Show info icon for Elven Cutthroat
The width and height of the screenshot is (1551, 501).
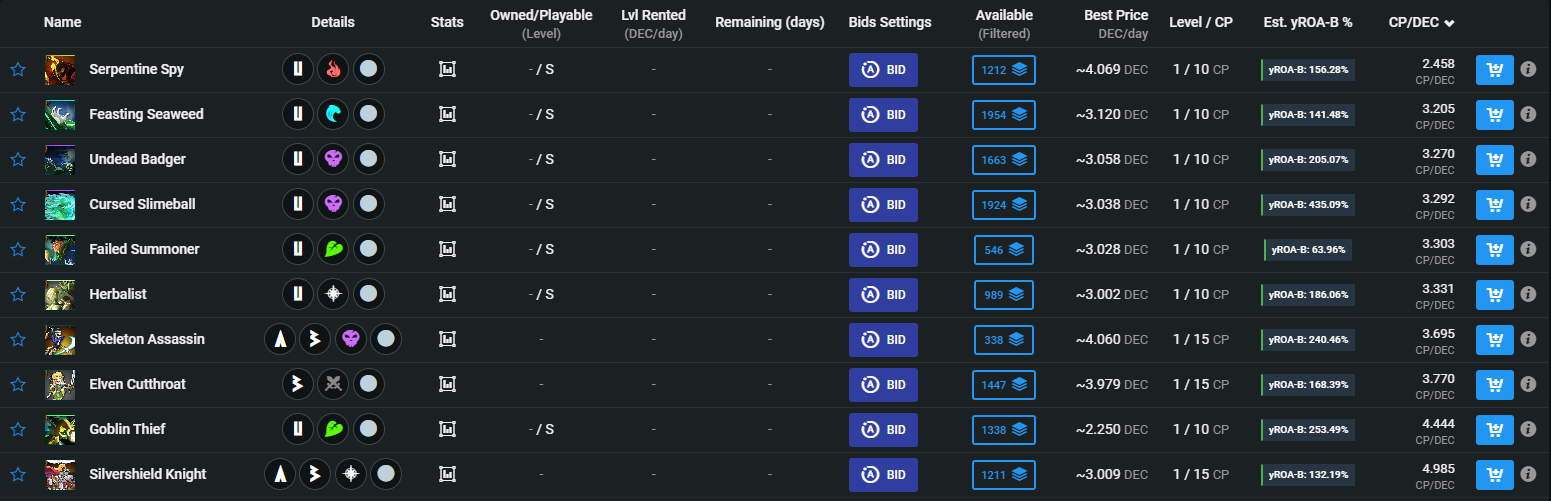(x=1528, y=385)
